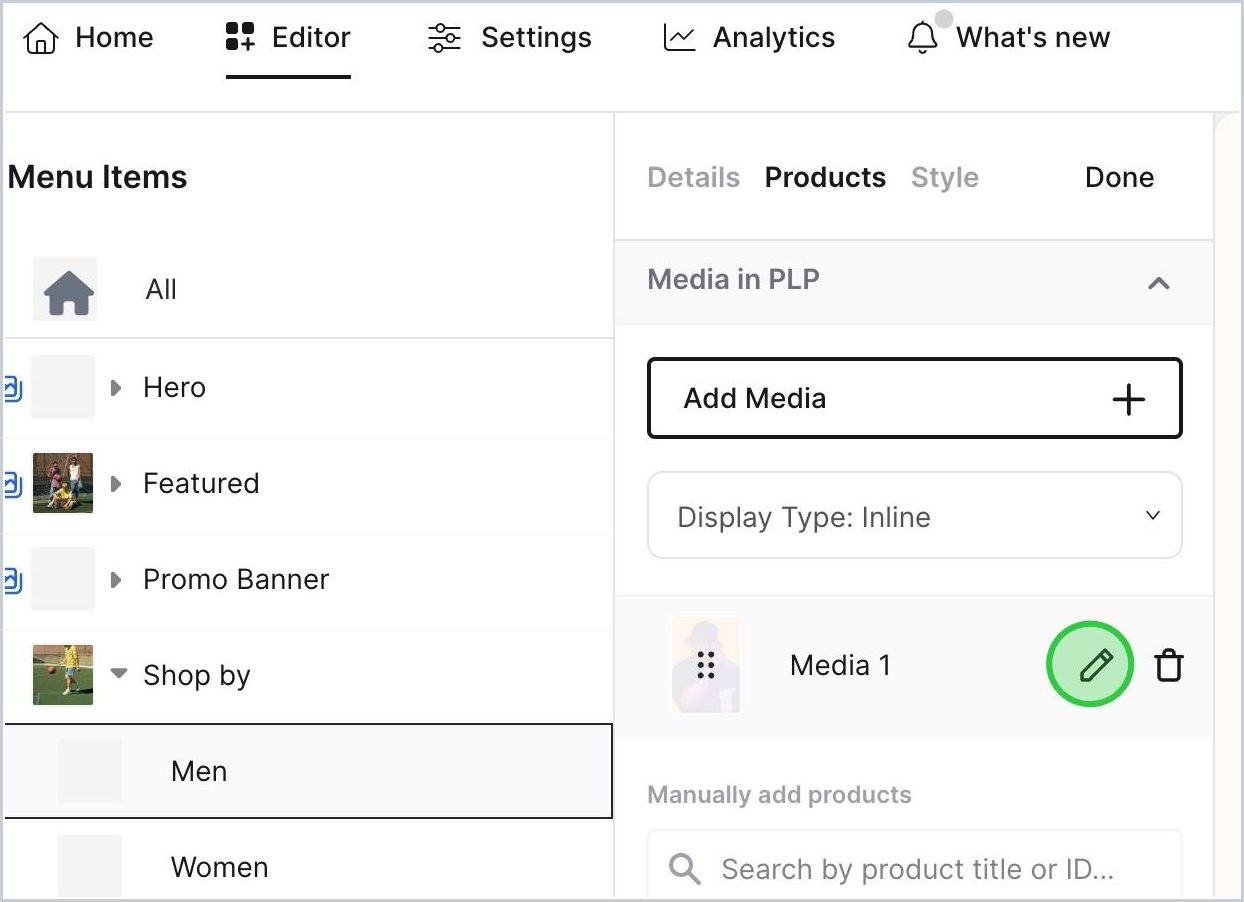1244x902 pixels.
Task: Switch to the Details tab
Action: coord(694,177)
